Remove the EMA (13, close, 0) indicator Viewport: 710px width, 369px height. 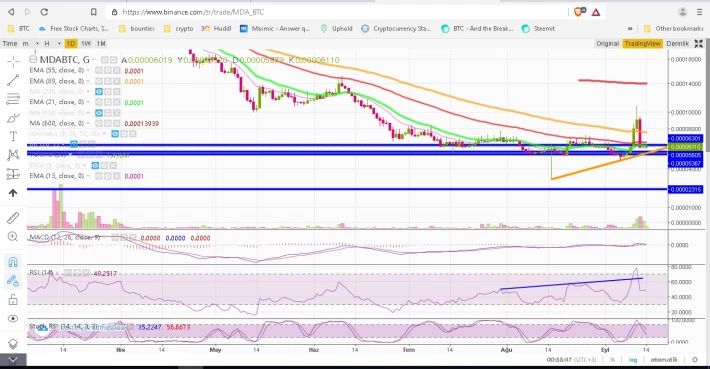116,176
